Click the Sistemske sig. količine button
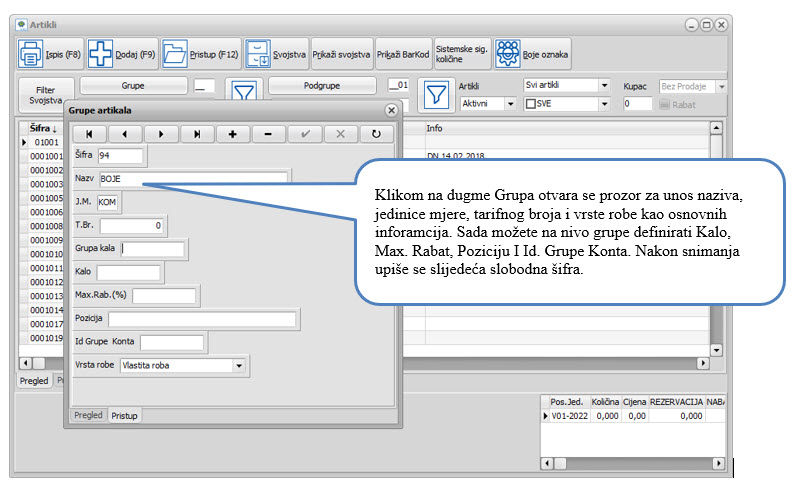800x489 pixels. [x=462, y=54]
